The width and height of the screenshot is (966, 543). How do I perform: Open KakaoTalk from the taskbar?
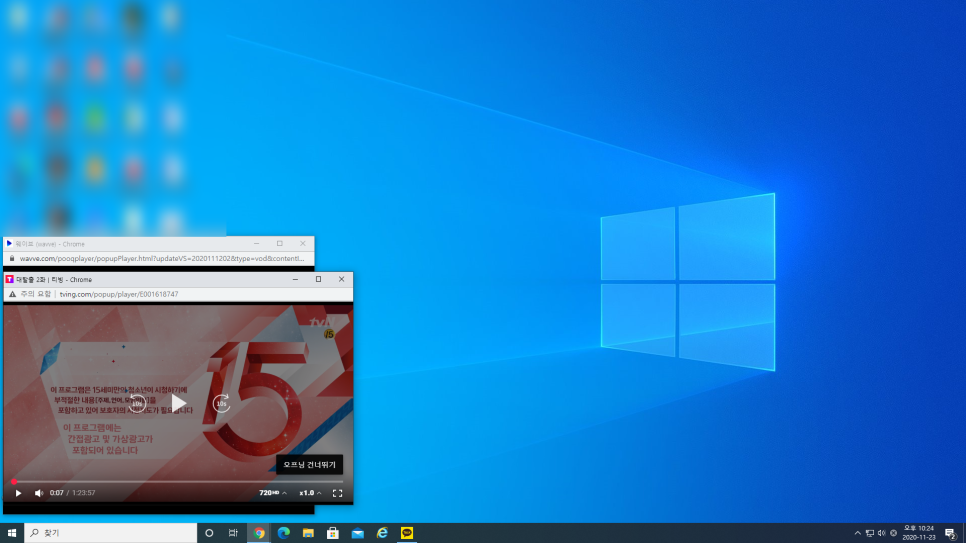click(x=407, y=533)
